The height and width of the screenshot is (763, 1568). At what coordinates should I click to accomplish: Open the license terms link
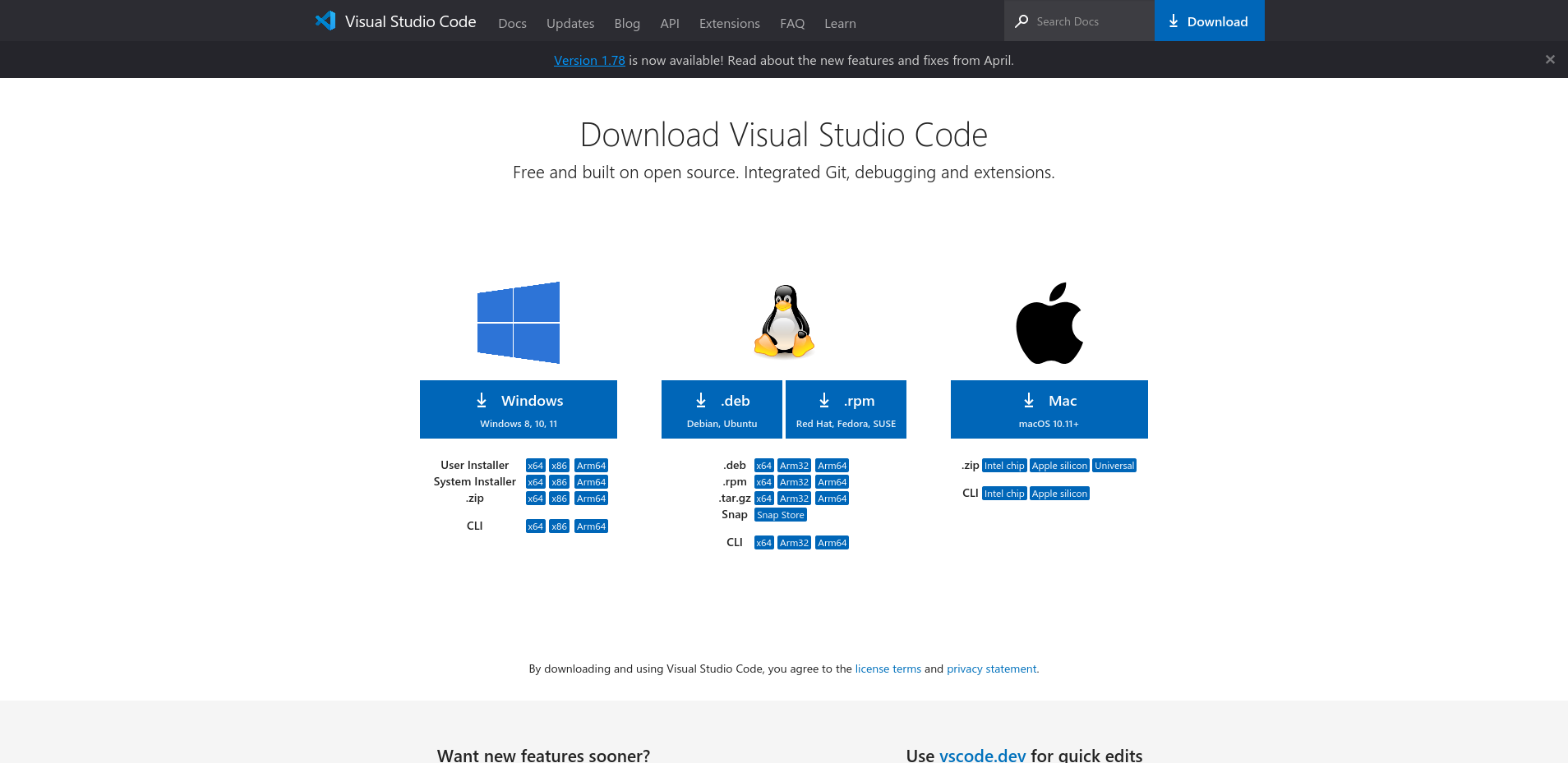pos(888,669)
